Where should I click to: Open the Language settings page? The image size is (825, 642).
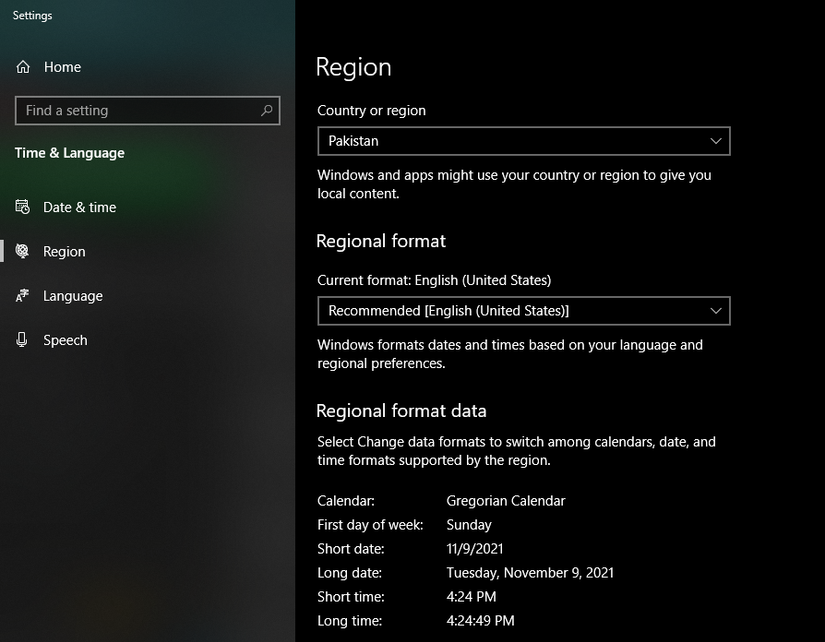tap(147, 295)
